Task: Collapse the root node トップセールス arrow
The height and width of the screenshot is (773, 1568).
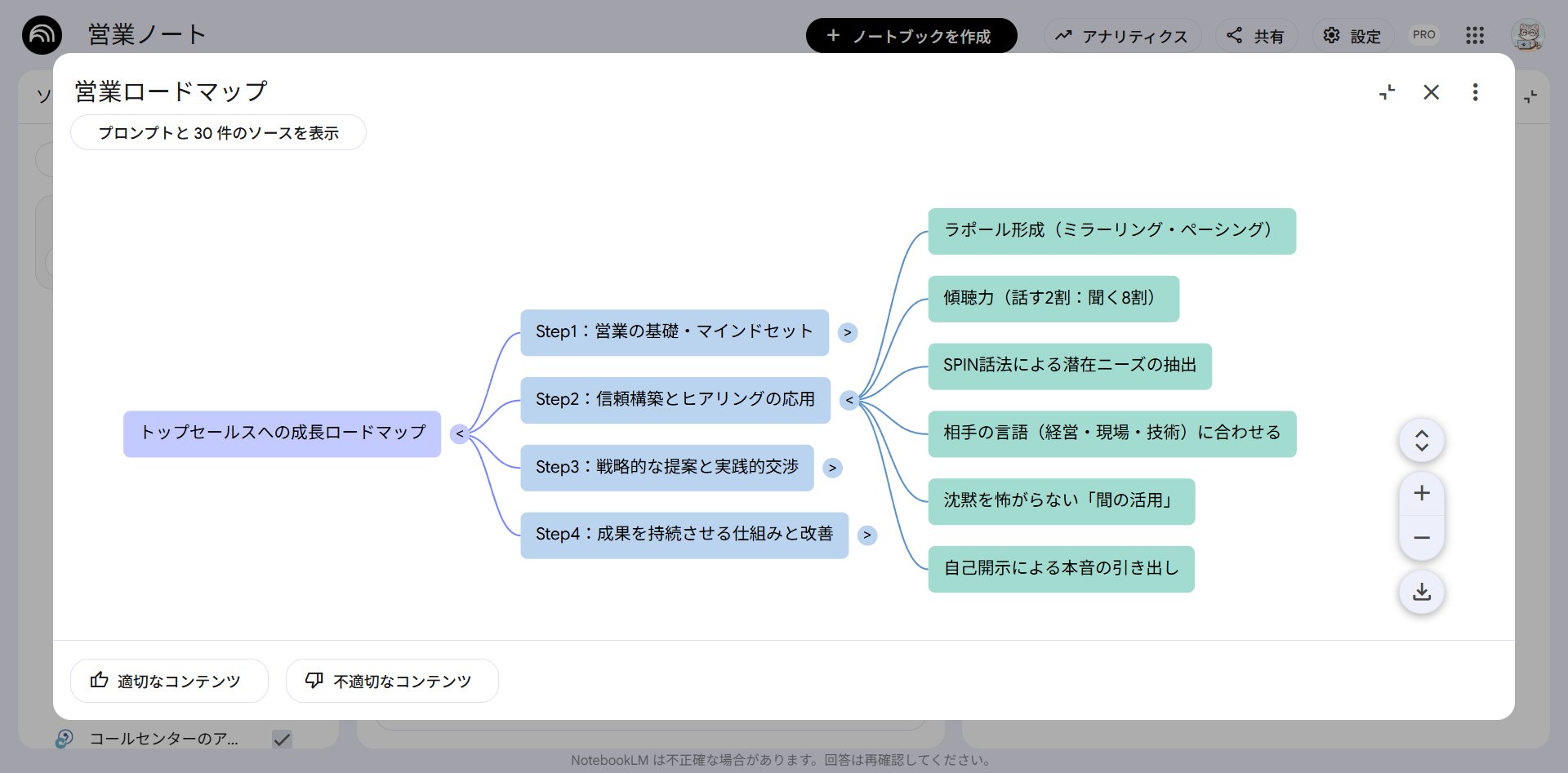Action: 460,434
